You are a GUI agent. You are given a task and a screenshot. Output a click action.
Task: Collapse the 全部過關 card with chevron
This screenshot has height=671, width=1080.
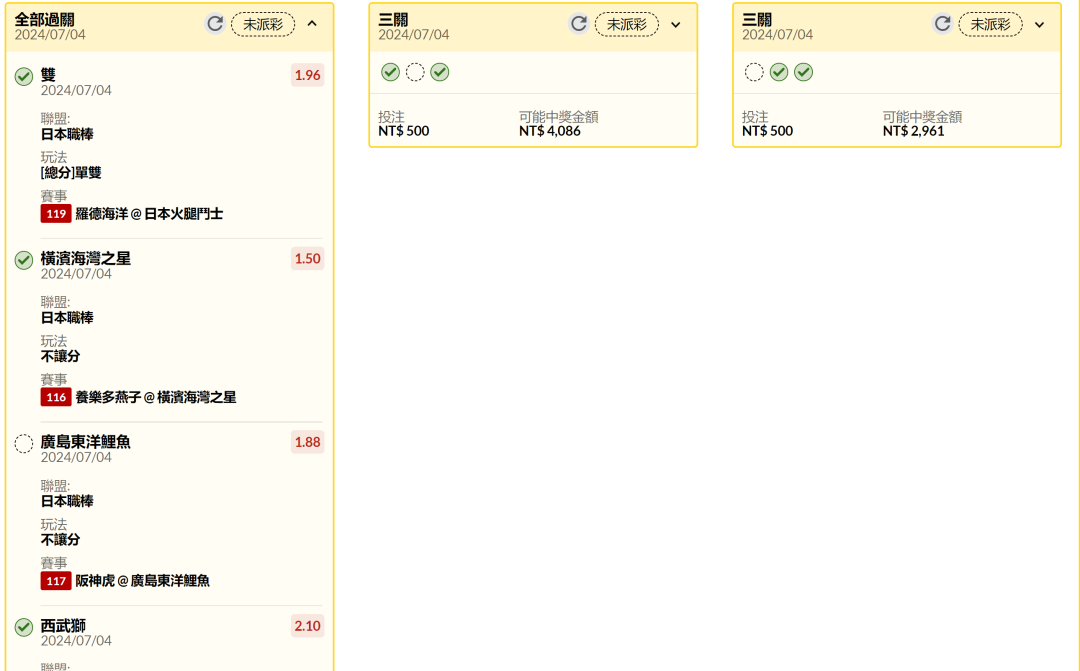[x=312, y=24]
